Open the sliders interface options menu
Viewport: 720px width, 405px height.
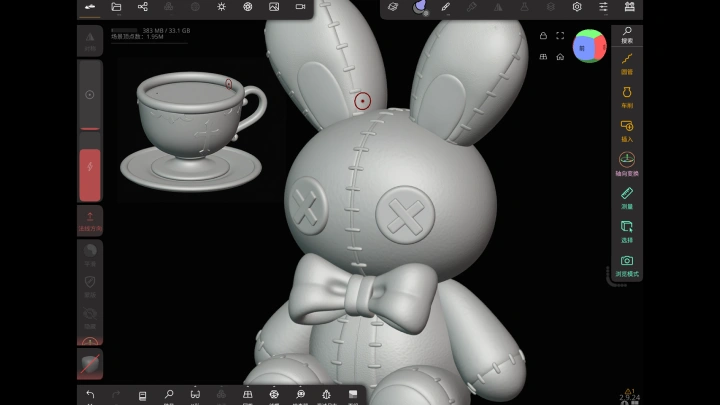(603, 7)
